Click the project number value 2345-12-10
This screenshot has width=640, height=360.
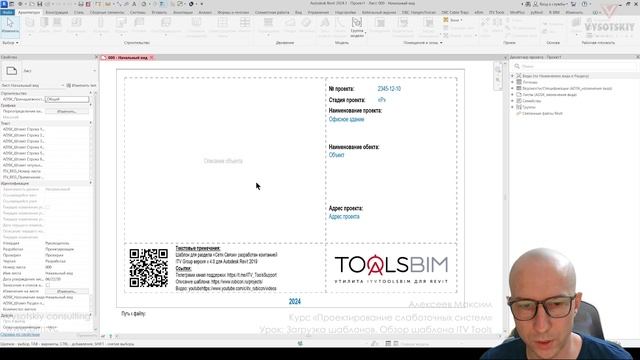tap(389, 89)
